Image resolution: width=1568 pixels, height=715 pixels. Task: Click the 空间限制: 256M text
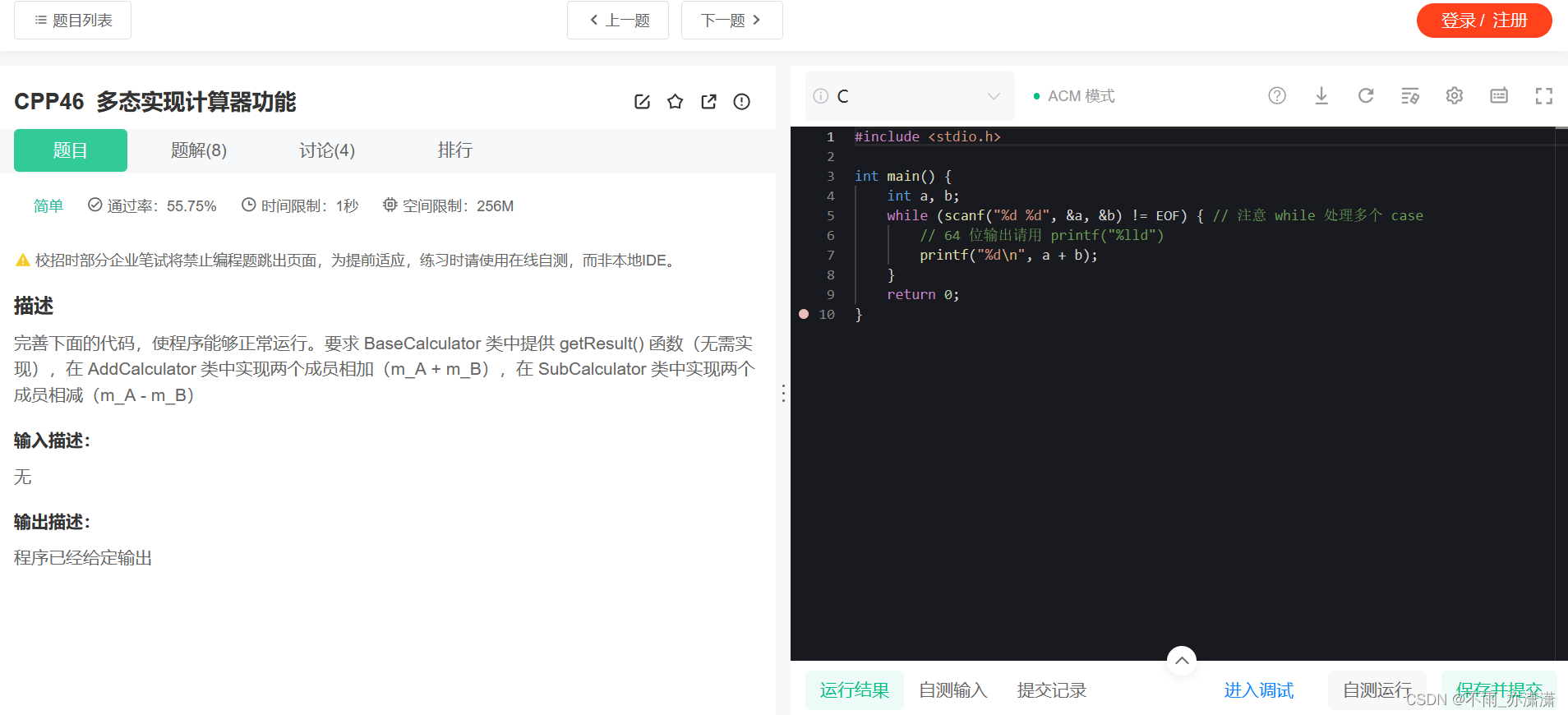coord(449,206)
